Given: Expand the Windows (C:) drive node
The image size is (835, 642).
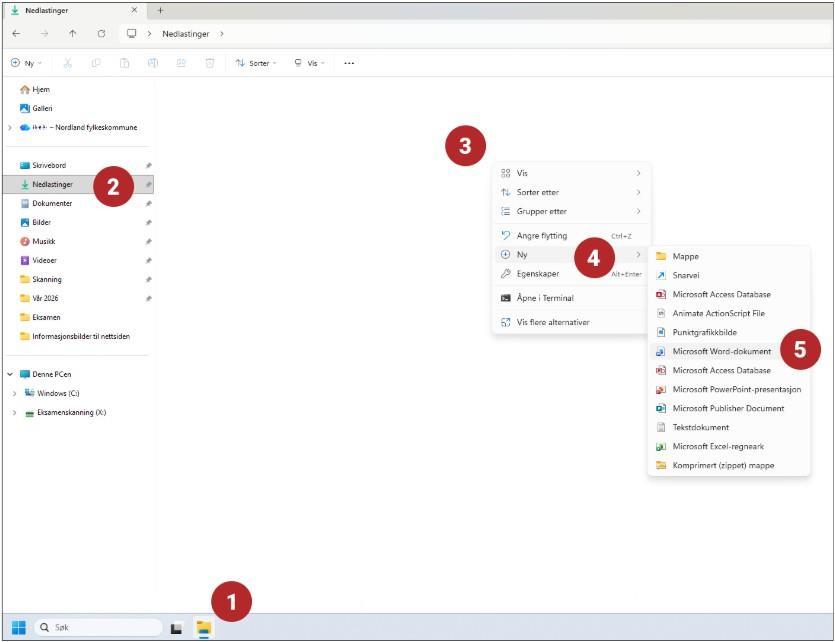Looking at the screenshot, I should [14, 393].
